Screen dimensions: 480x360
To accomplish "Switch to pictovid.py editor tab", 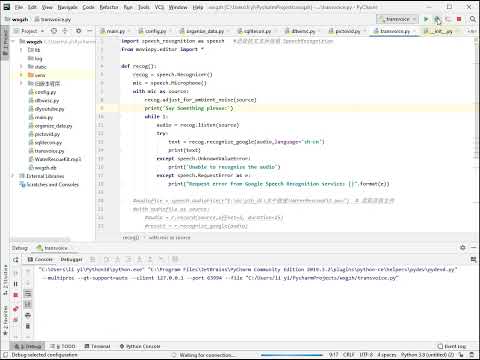I will [x=347, y=31].
